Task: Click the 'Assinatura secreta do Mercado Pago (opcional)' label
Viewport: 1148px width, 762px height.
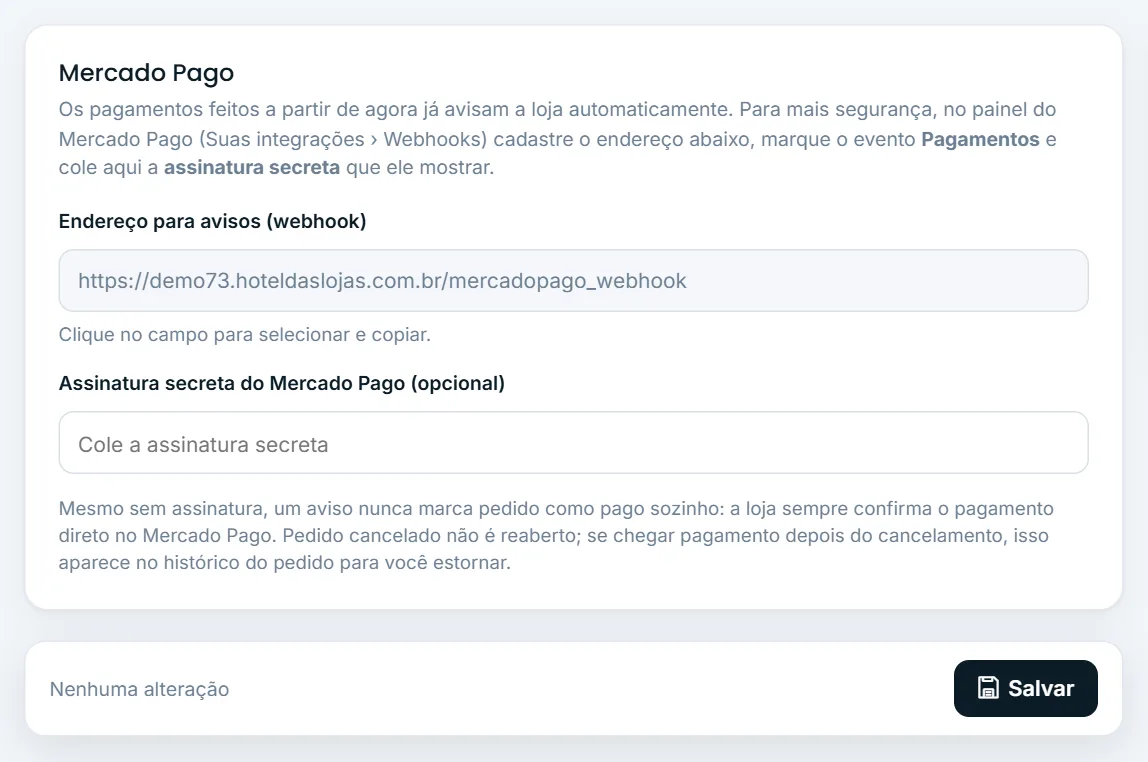Action: tap(282, 384)
